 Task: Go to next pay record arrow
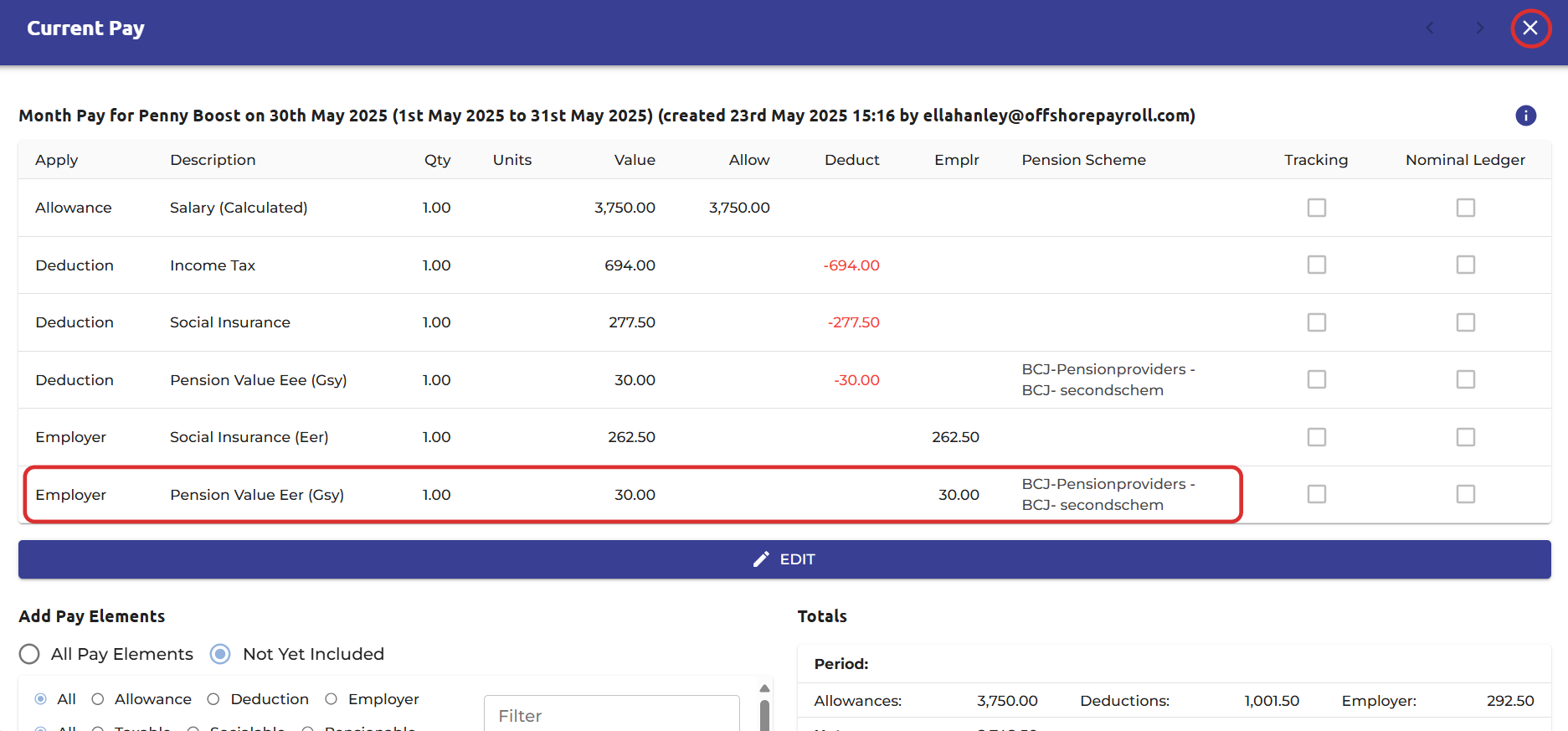pos(1480,28)
